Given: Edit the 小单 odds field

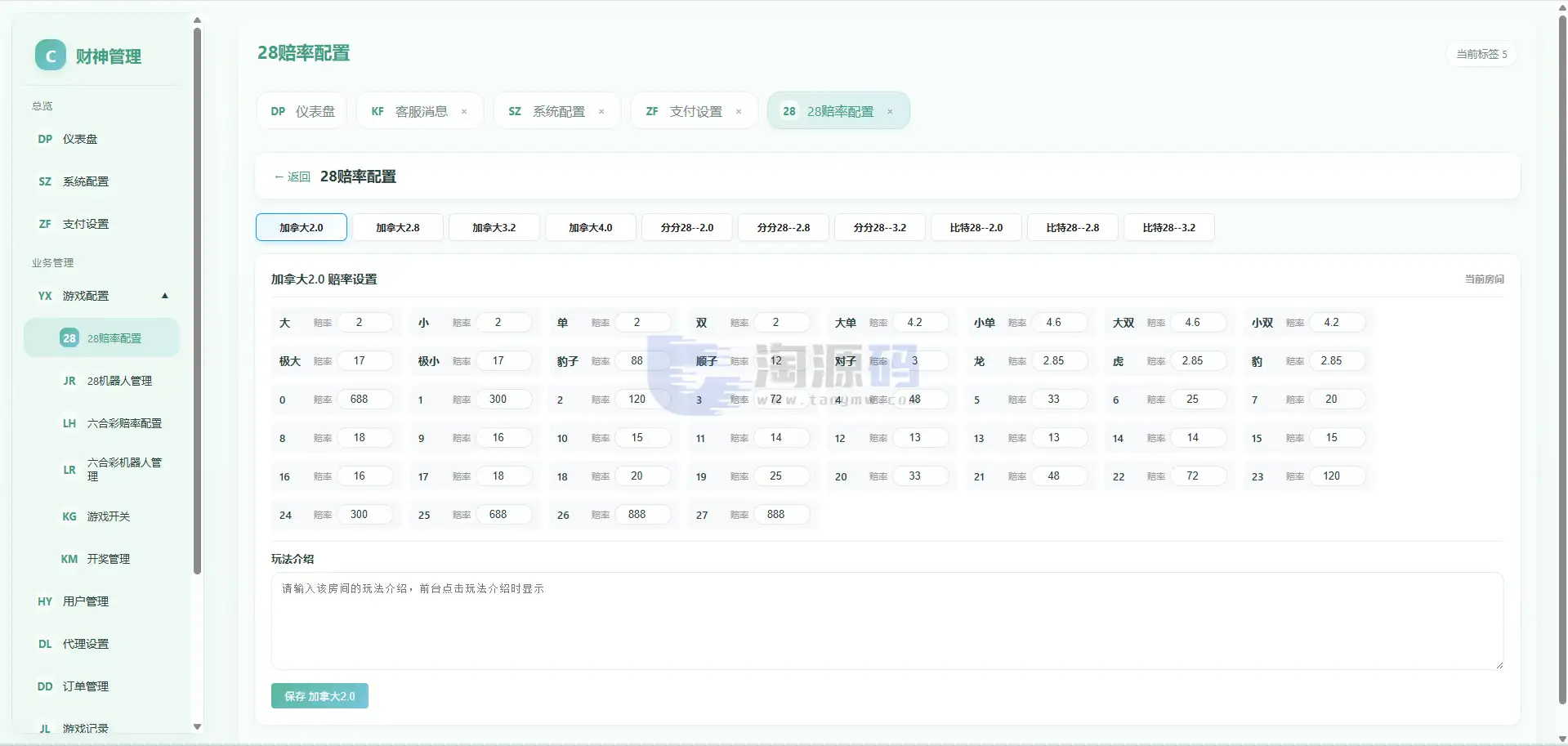Looking at the screenshot, I should 1060,323.
